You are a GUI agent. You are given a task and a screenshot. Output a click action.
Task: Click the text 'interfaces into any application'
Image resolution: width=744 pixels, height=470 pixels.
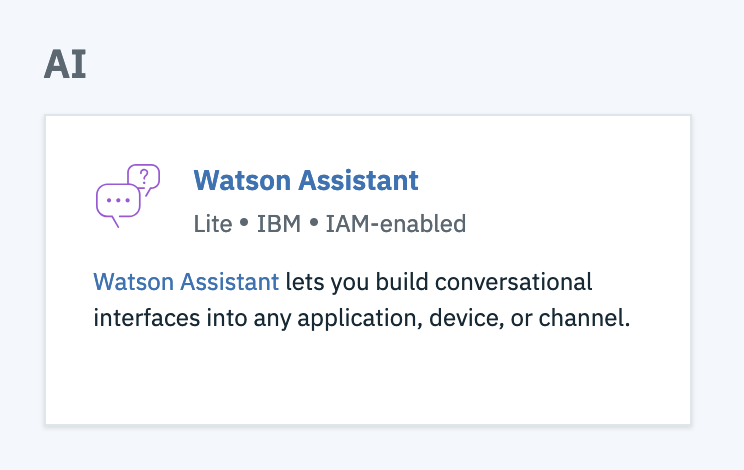tap(257, 318)
